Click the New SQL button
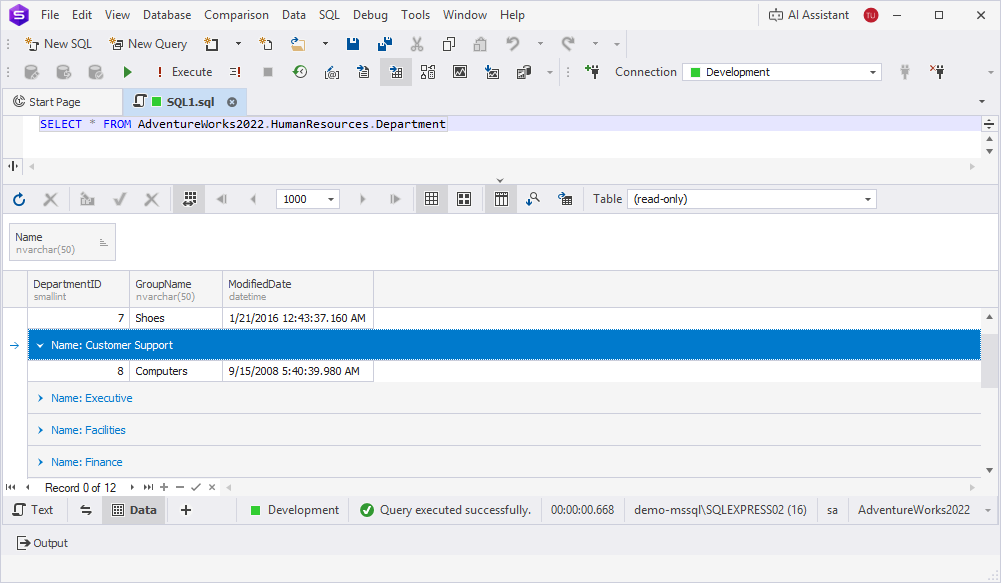Screen dimensions: 1001x583 pyautogui.click(x=59, y=44)
